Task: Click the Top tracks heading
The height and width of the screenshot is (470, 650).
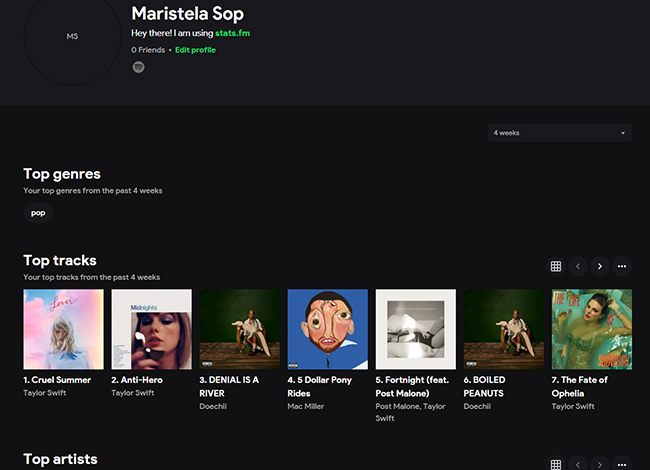Action: 60,261
